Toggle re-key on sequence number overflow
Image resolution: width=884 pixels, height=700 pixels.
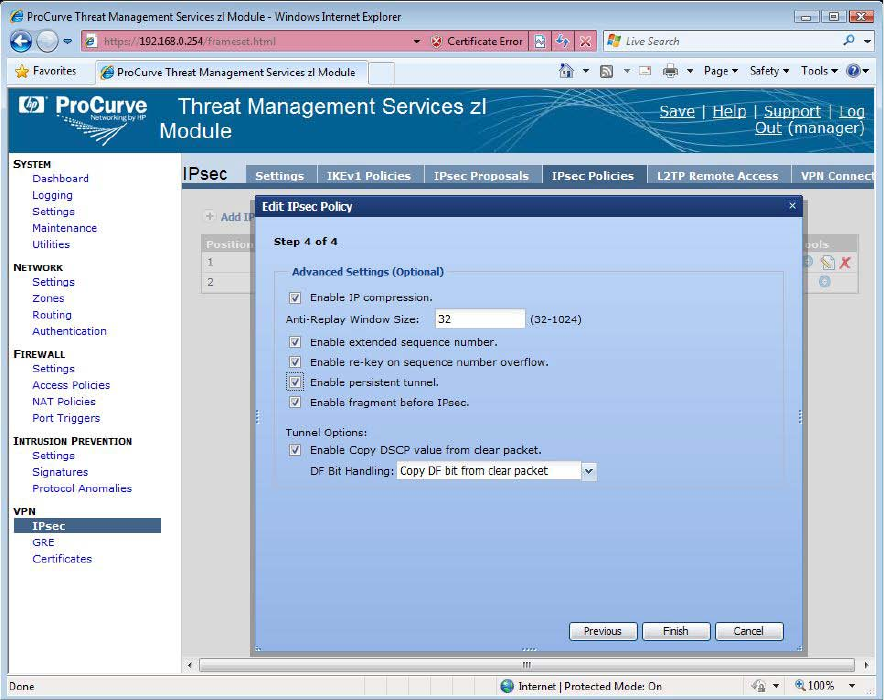pos(295,362)
